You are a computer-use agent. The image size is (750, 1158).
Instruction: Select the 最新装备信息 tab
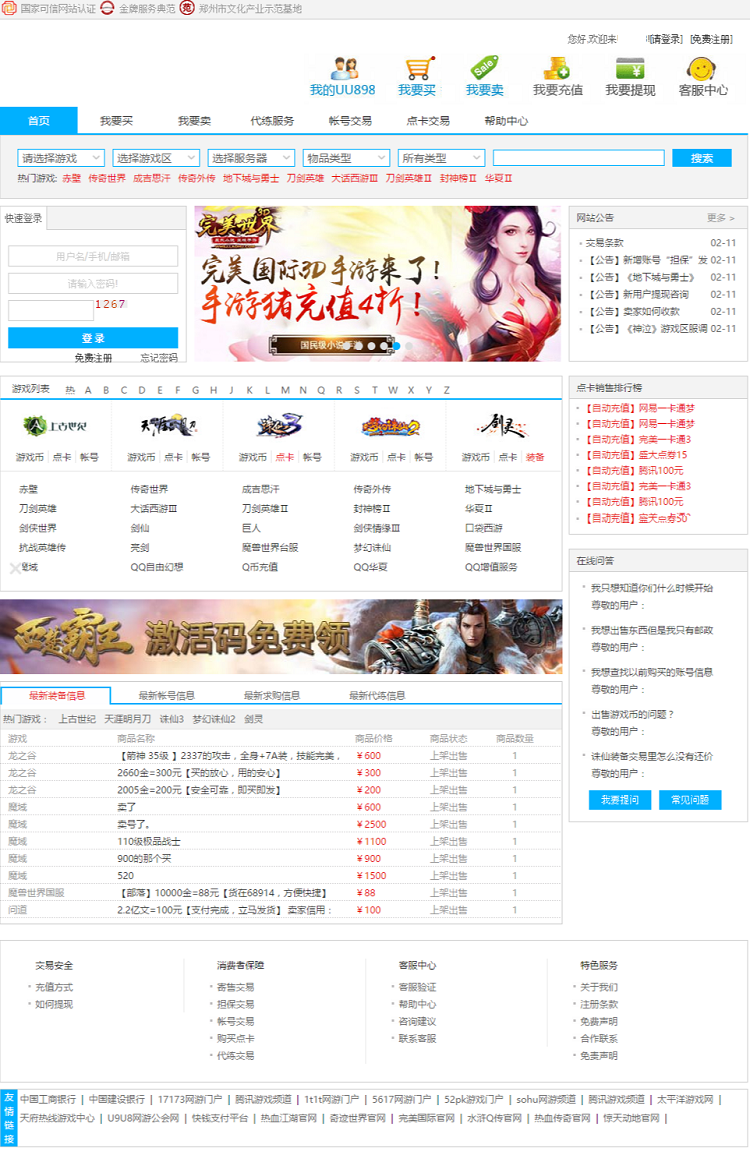[x=56, y=696]
